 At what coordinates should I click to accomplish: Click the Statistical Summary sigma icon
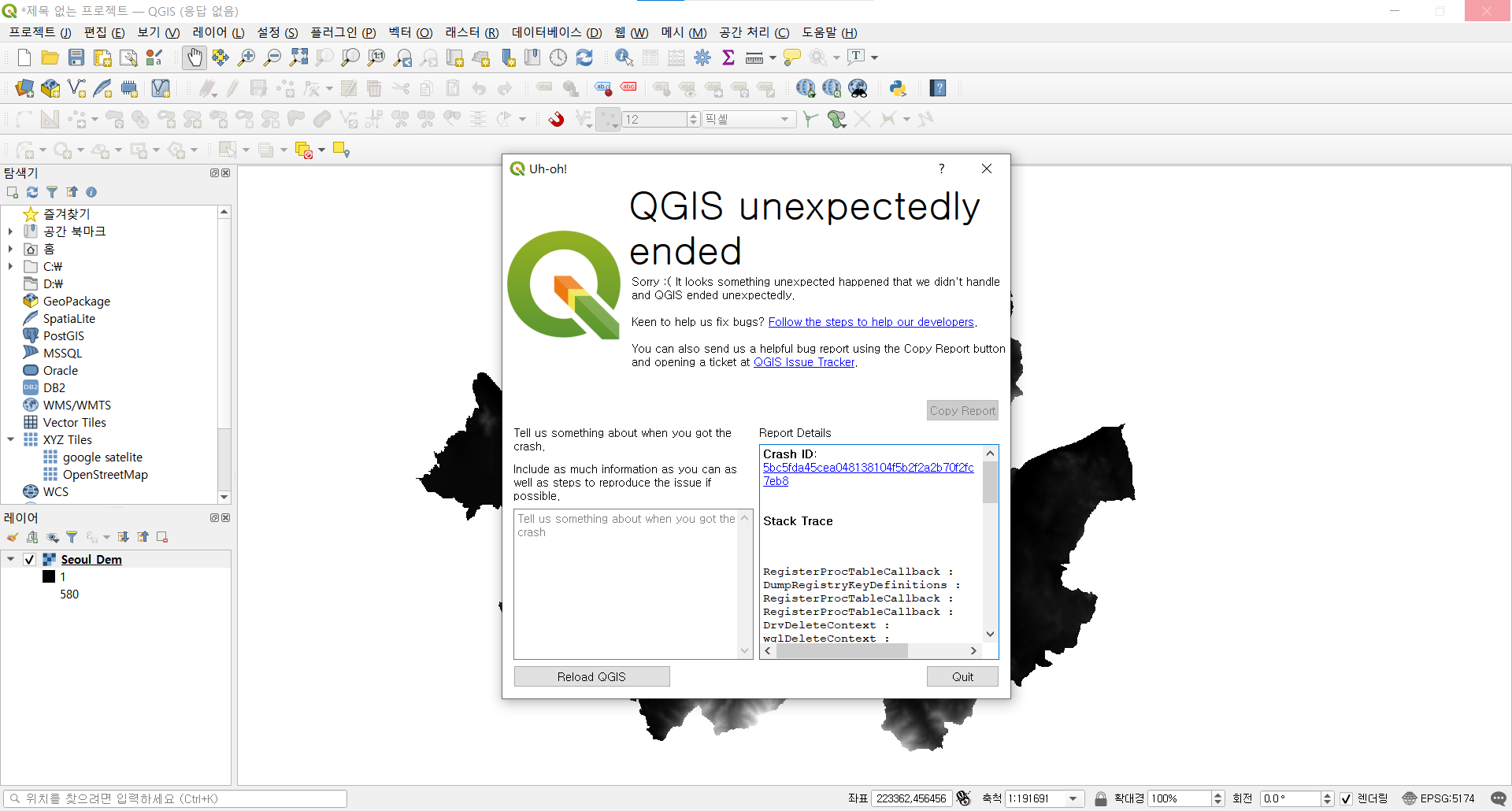(728, 57)
